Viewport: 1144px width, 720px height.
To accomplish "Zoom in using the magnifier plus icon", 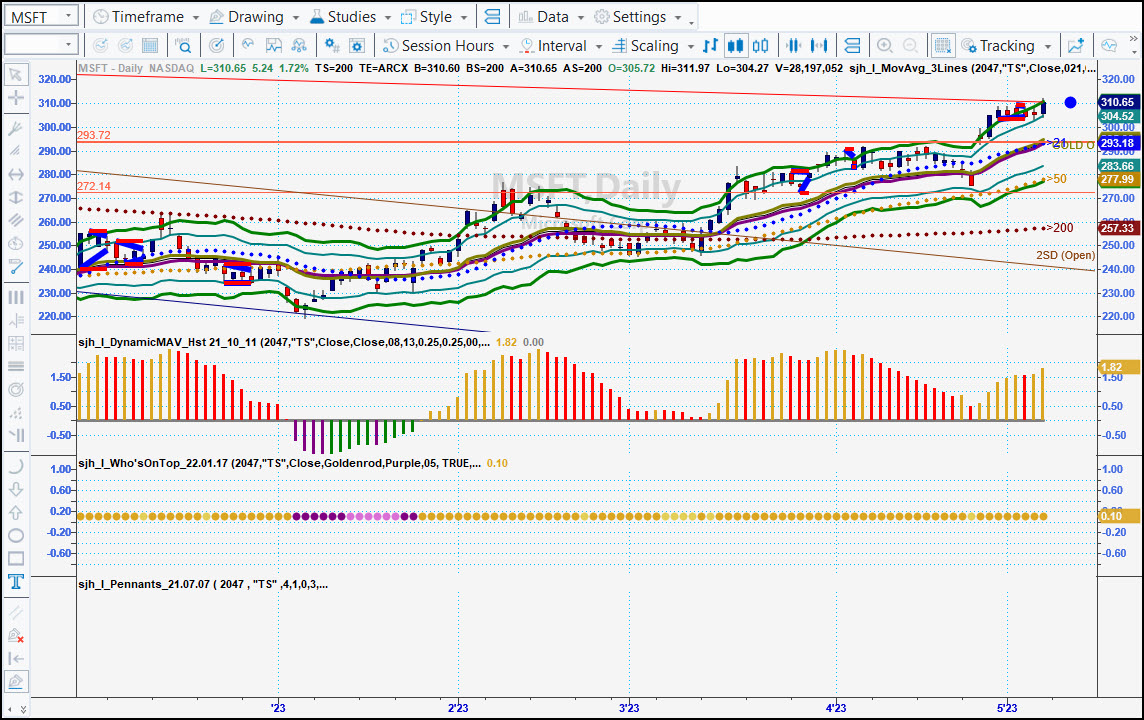I will point(885,46).
